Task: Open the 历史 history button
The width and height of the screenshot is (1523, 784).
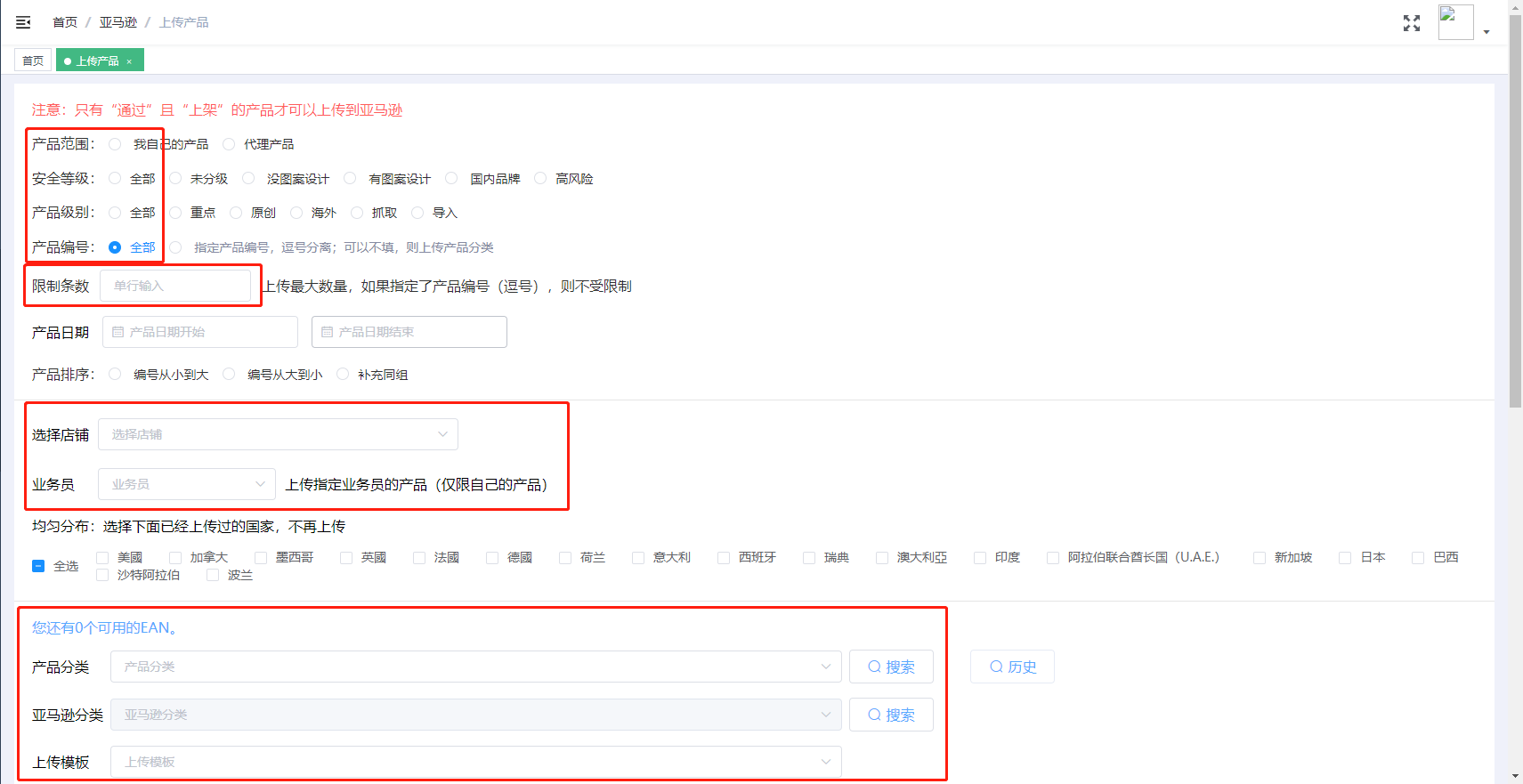Action: coord(1012,667)
